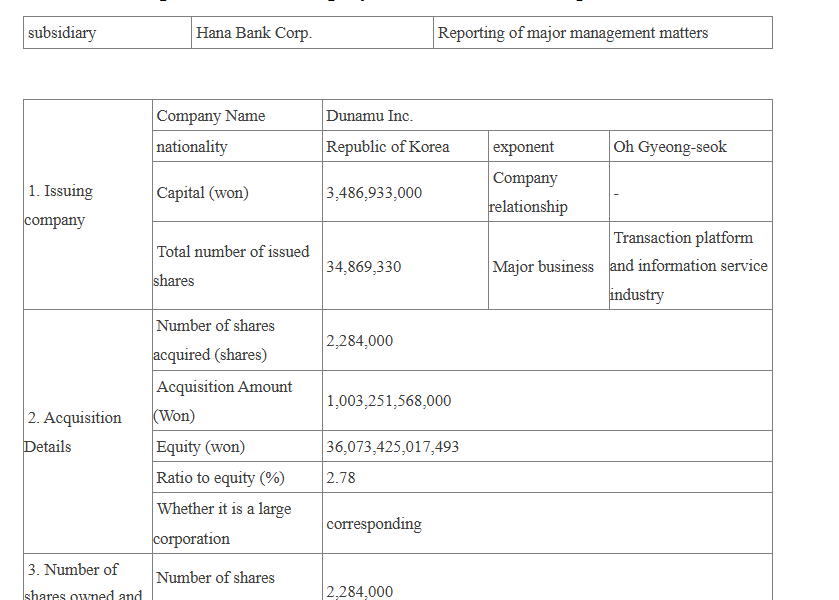Viewport: 839px width, 600px height.
Task: Select 'Reporting of major management matters' text
Action: [573, 33]
